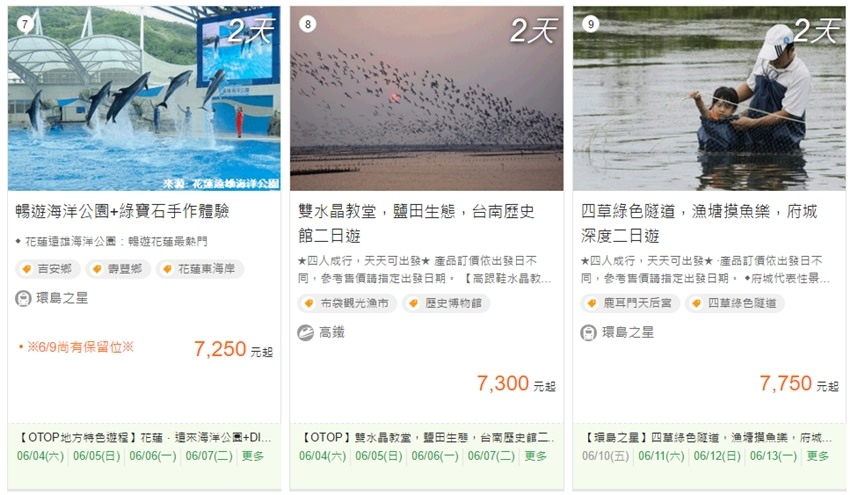
Task: Click the 環島之星 train icon on the ocean park card
Action: point(23,298)
